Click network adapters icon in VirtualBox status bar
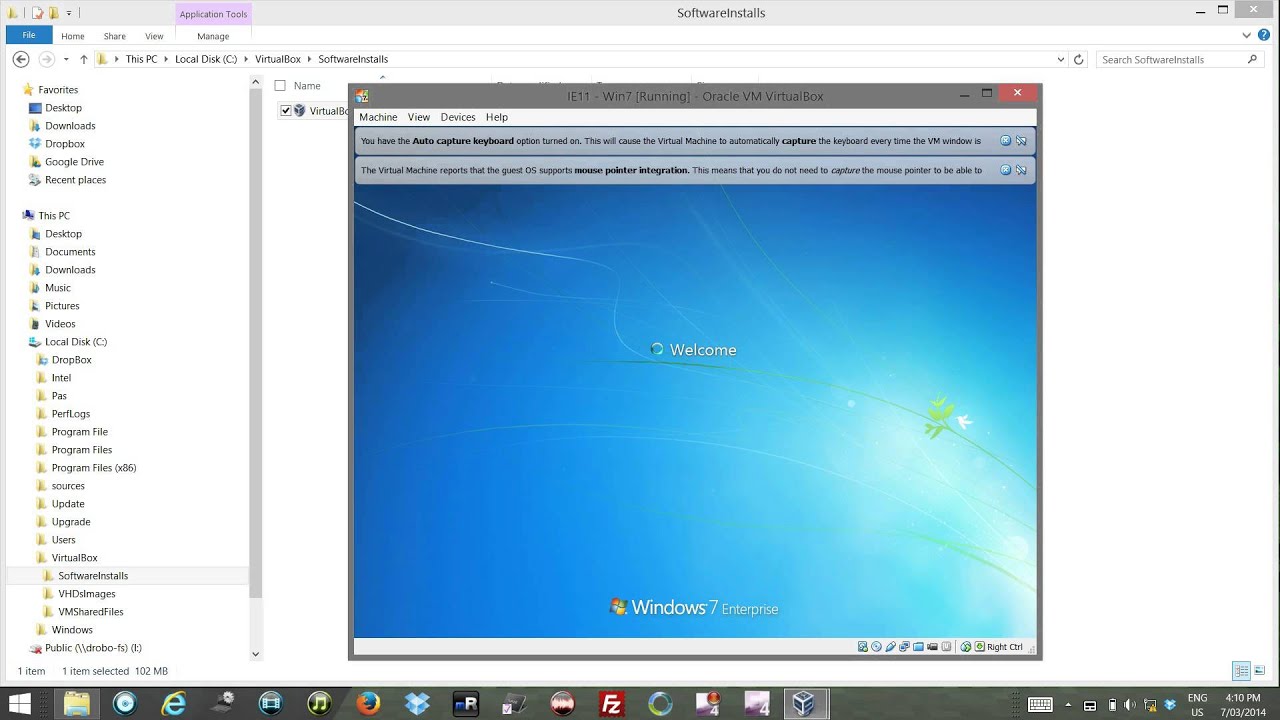This screenshot has width=1280, height=720. click(904, 647)
